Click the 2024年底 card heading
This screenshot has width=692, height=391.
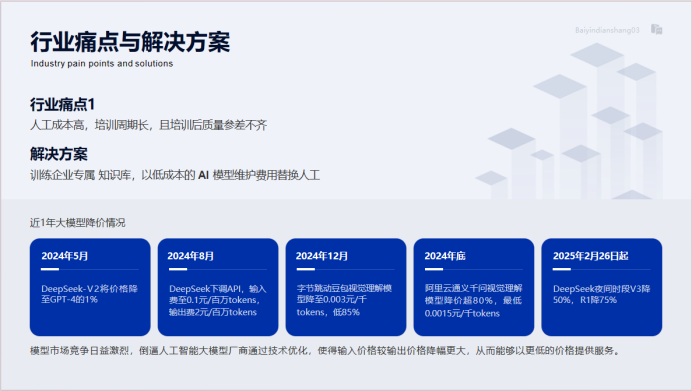click(445, 256)
